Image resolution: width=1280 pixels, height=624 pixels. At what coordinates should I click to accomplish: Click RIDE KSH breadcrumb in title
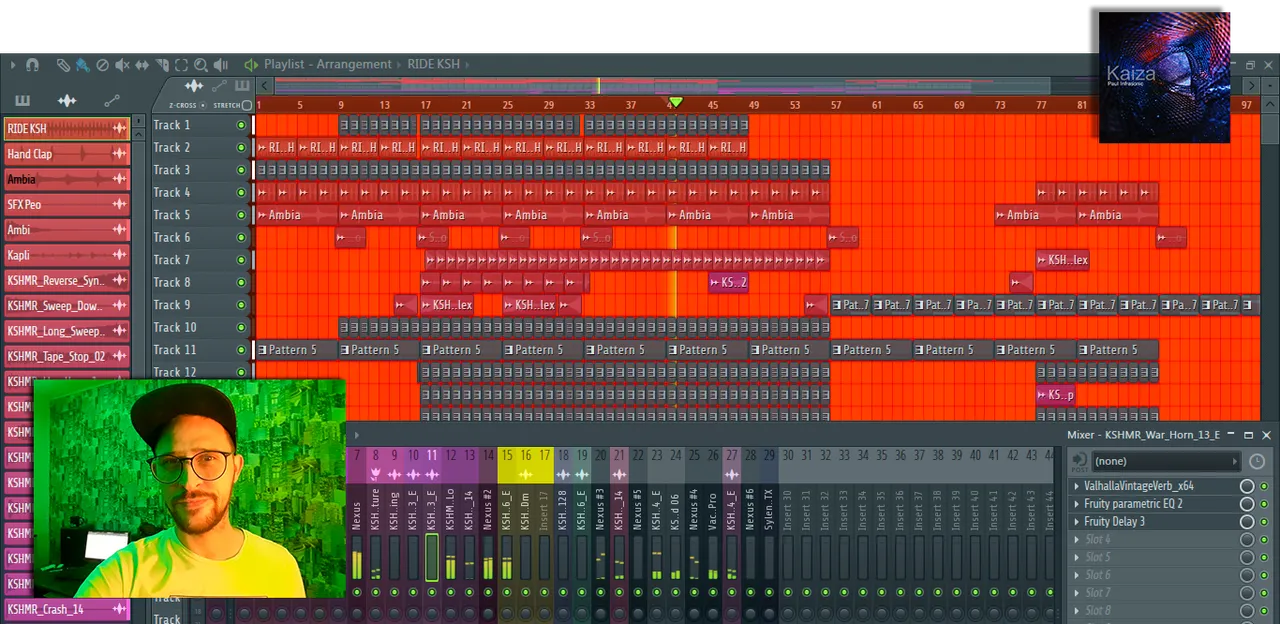[x=433, y=65]
